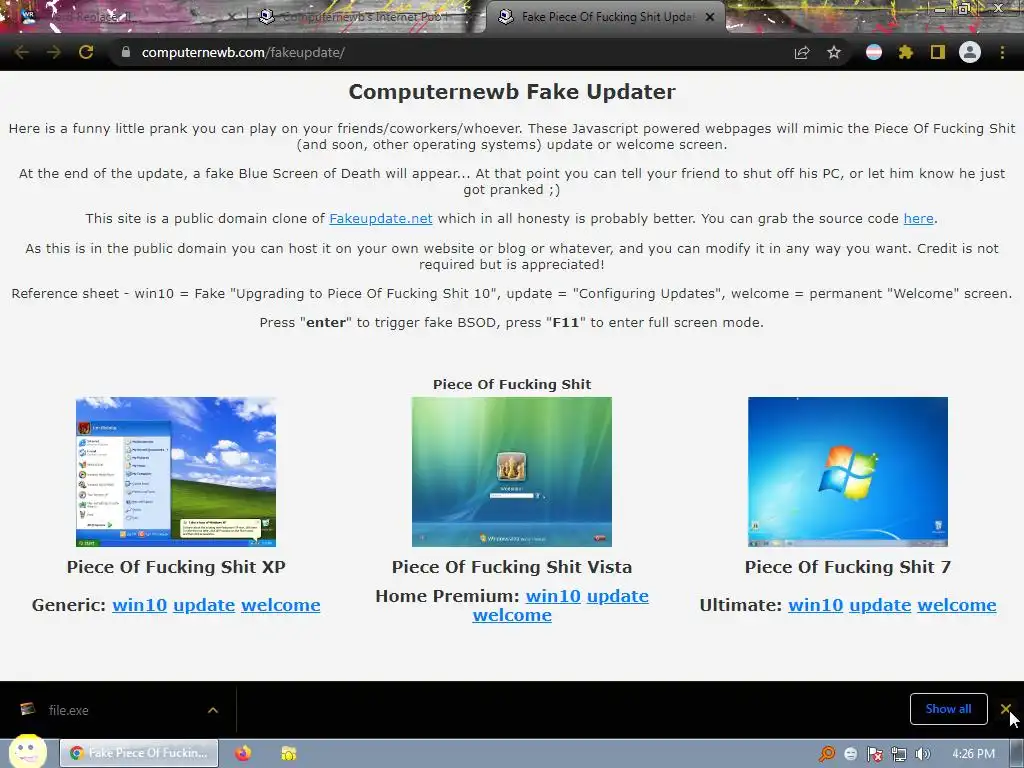Open the Chrome three-dot menu
This screenshot has width=1024, height=768.
[1002, 52]
